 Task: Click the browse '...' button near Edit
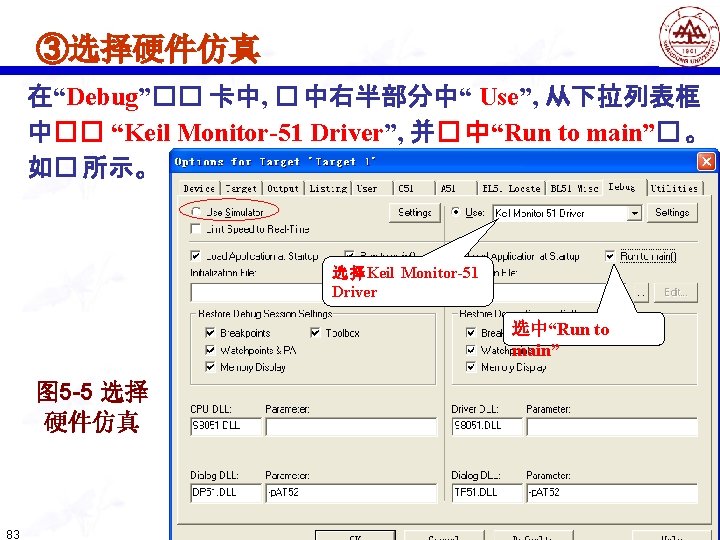(x=642, y=292)
